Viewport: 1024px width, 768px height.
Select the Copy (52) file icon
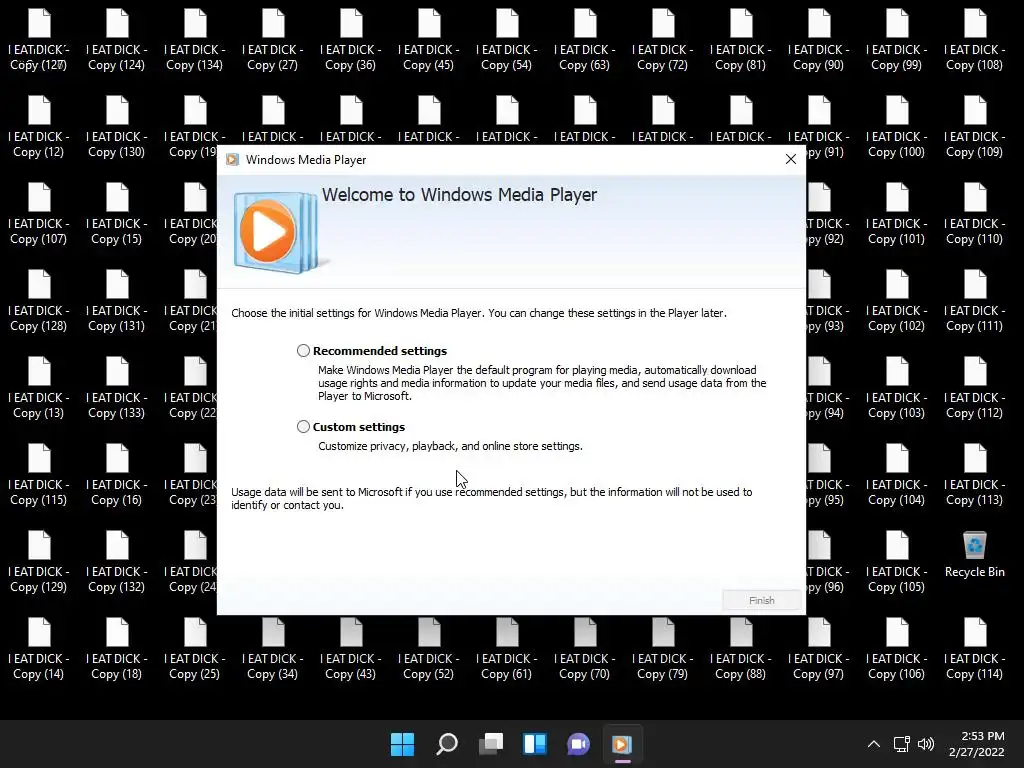coord(429,649)
